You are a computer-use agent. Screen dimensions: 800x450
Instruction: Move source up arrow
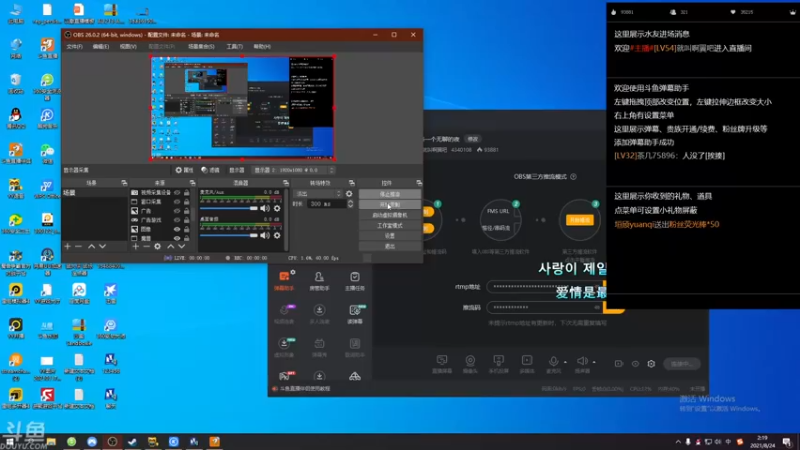170,246
